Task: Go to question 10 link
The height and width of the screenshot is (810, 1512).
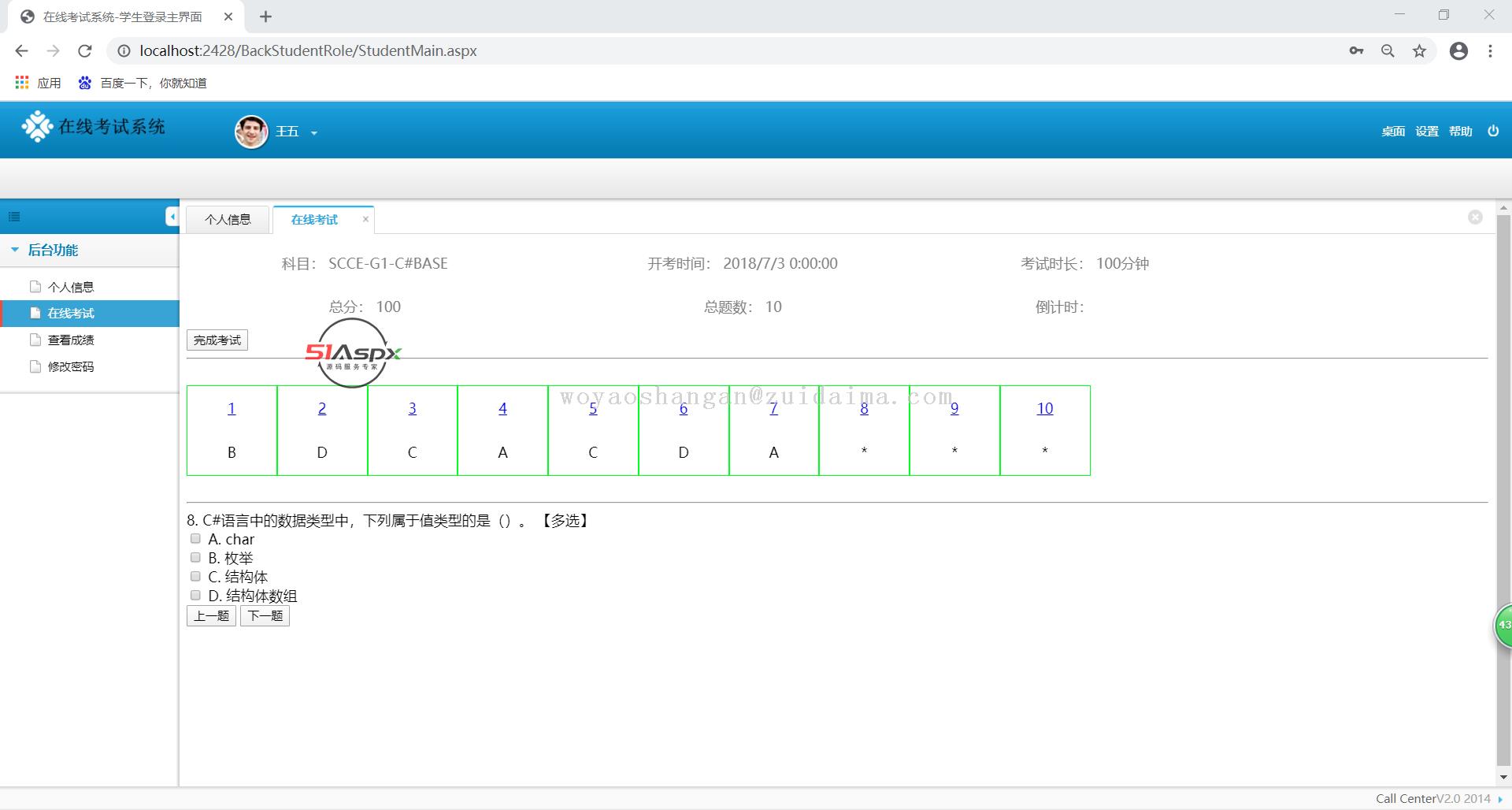Action: [x=1045, y=408]
